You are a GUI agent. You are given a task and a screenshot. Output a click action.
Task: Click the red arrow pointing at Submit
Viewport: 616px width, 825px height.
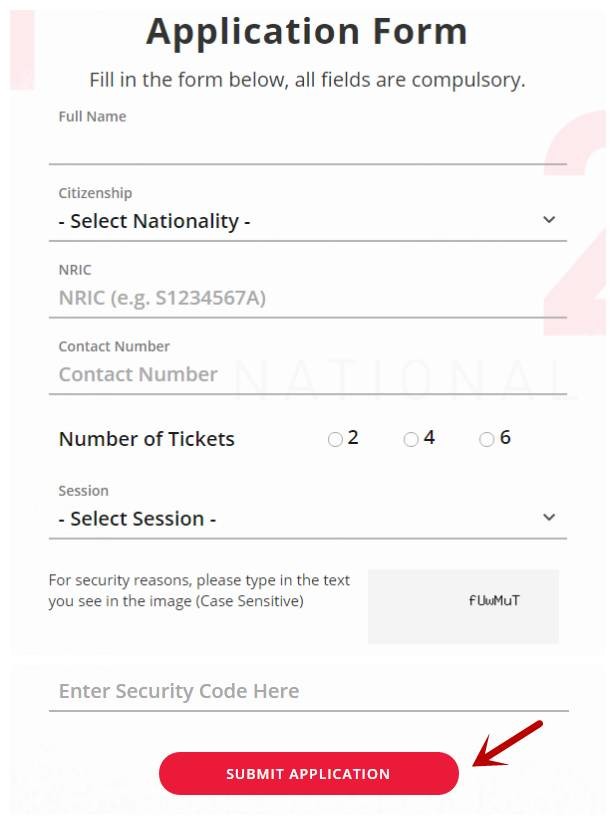point(507,745)
